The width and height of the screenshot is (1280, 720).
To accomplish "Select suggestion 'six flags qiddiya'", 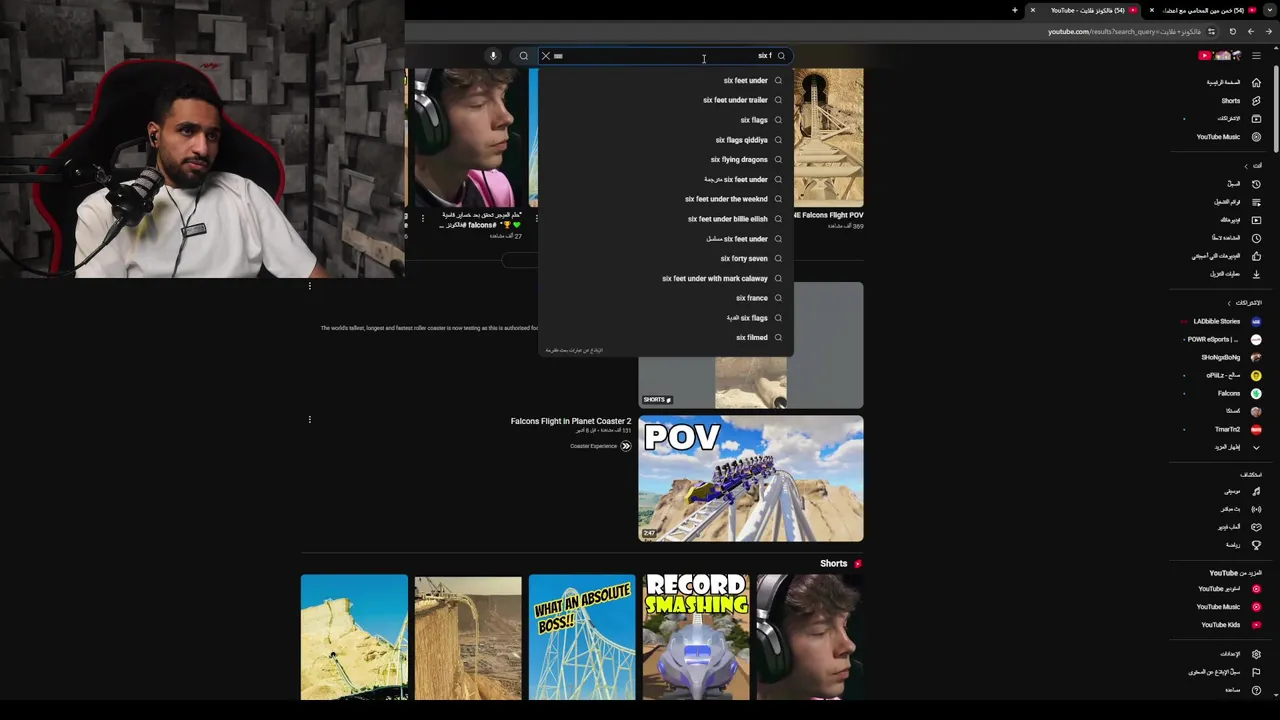I will [x=665, y=140].
